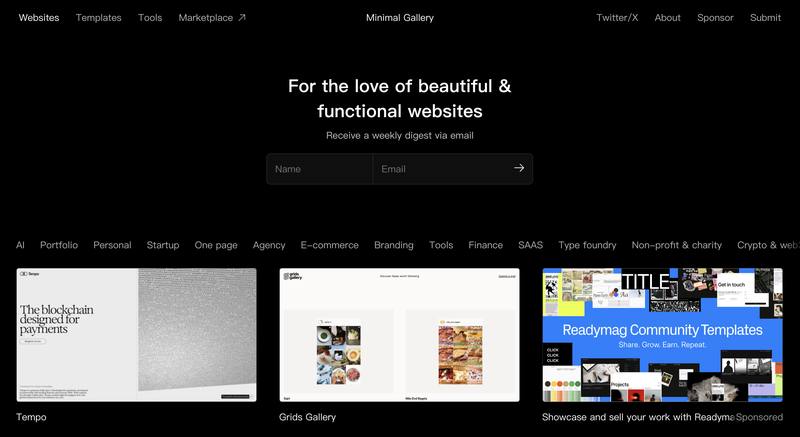
Task: Select Type foundry category
Action: click(x=587, y=245)
